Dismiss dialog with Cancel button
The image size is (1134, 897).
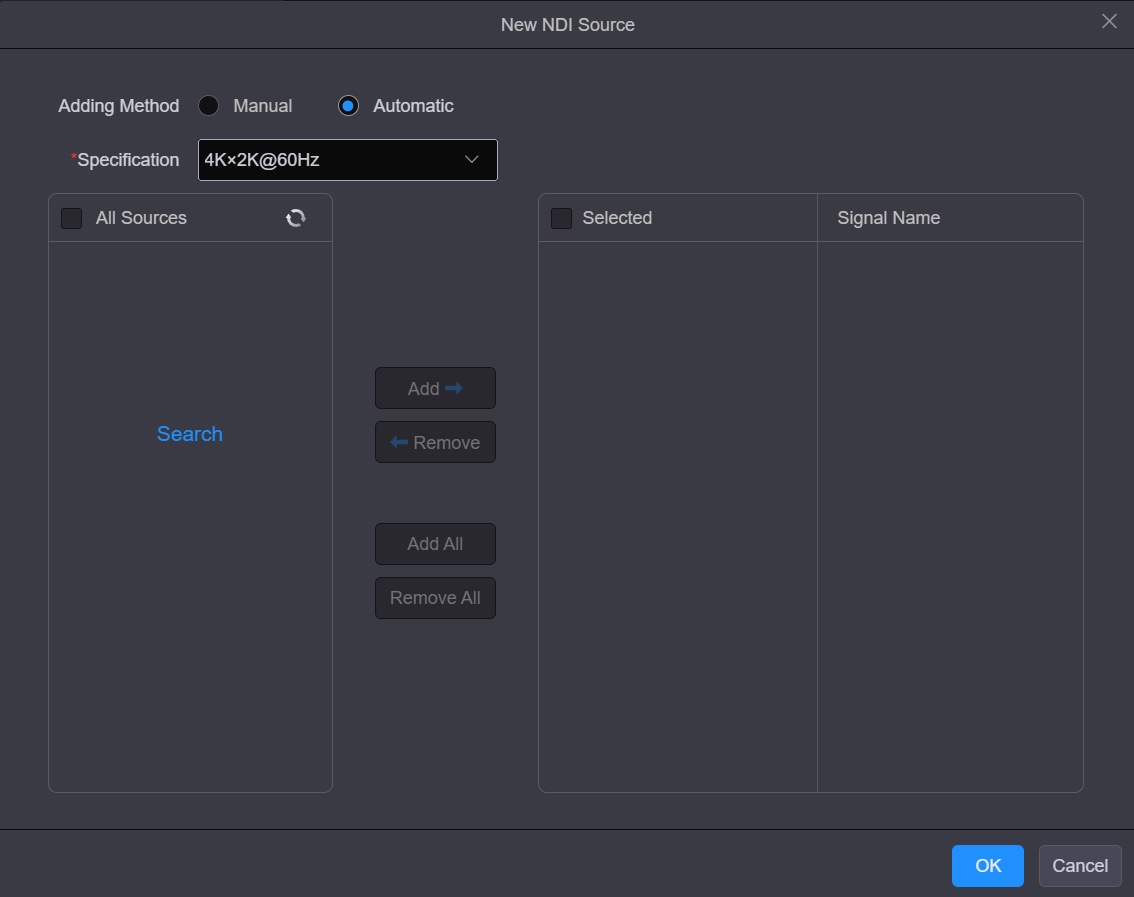pos(1079,865)
